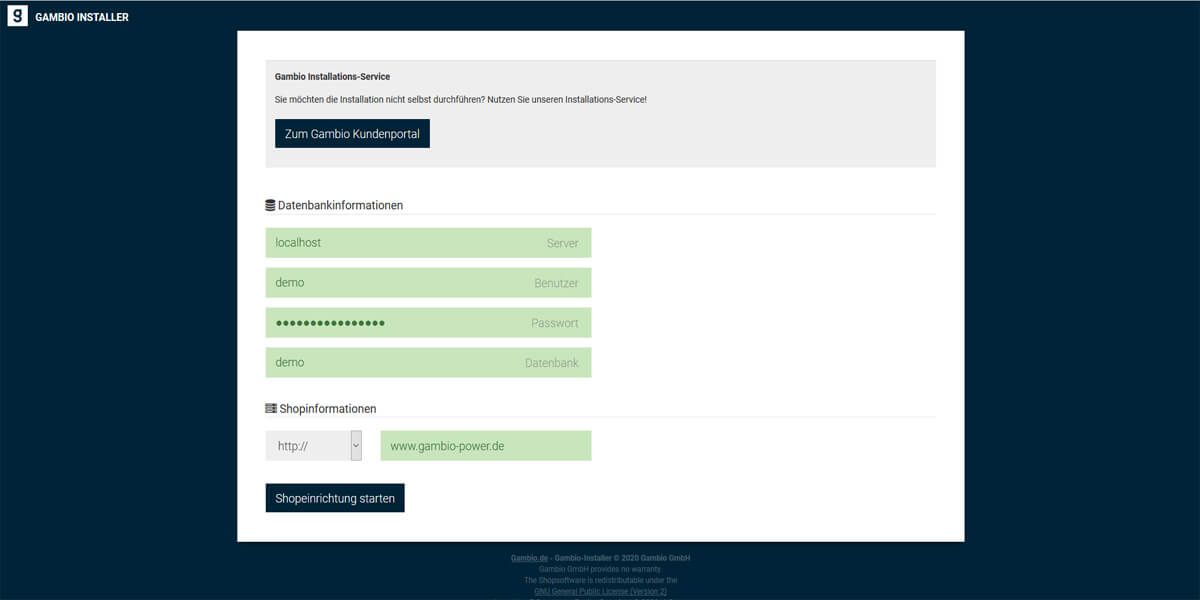Click the Gambio Installations-Service heading
This screenshot has width=1200, height=600.
click(332, 77)
